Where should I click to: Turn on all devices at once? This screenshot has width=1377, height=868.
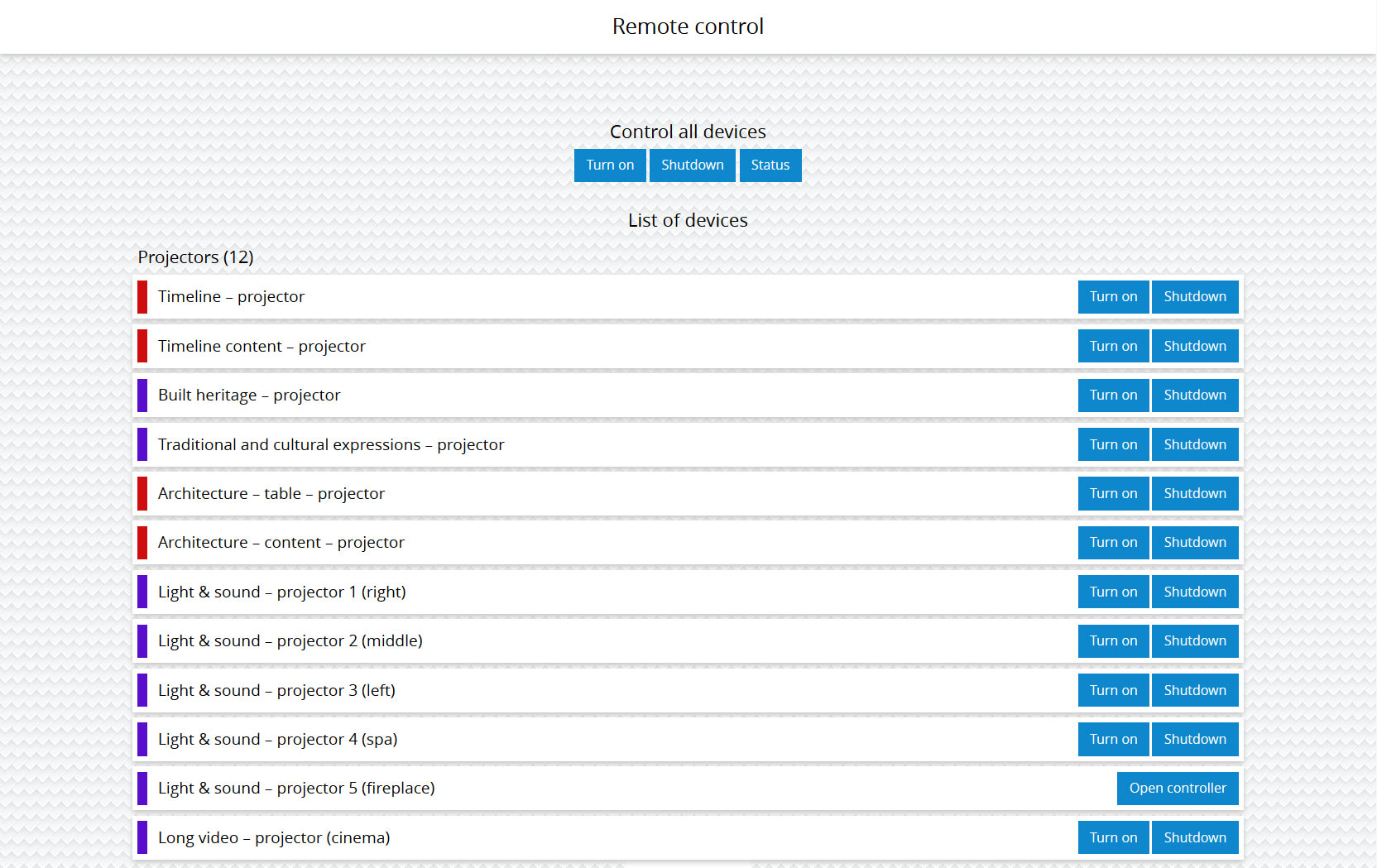[610, 165]
